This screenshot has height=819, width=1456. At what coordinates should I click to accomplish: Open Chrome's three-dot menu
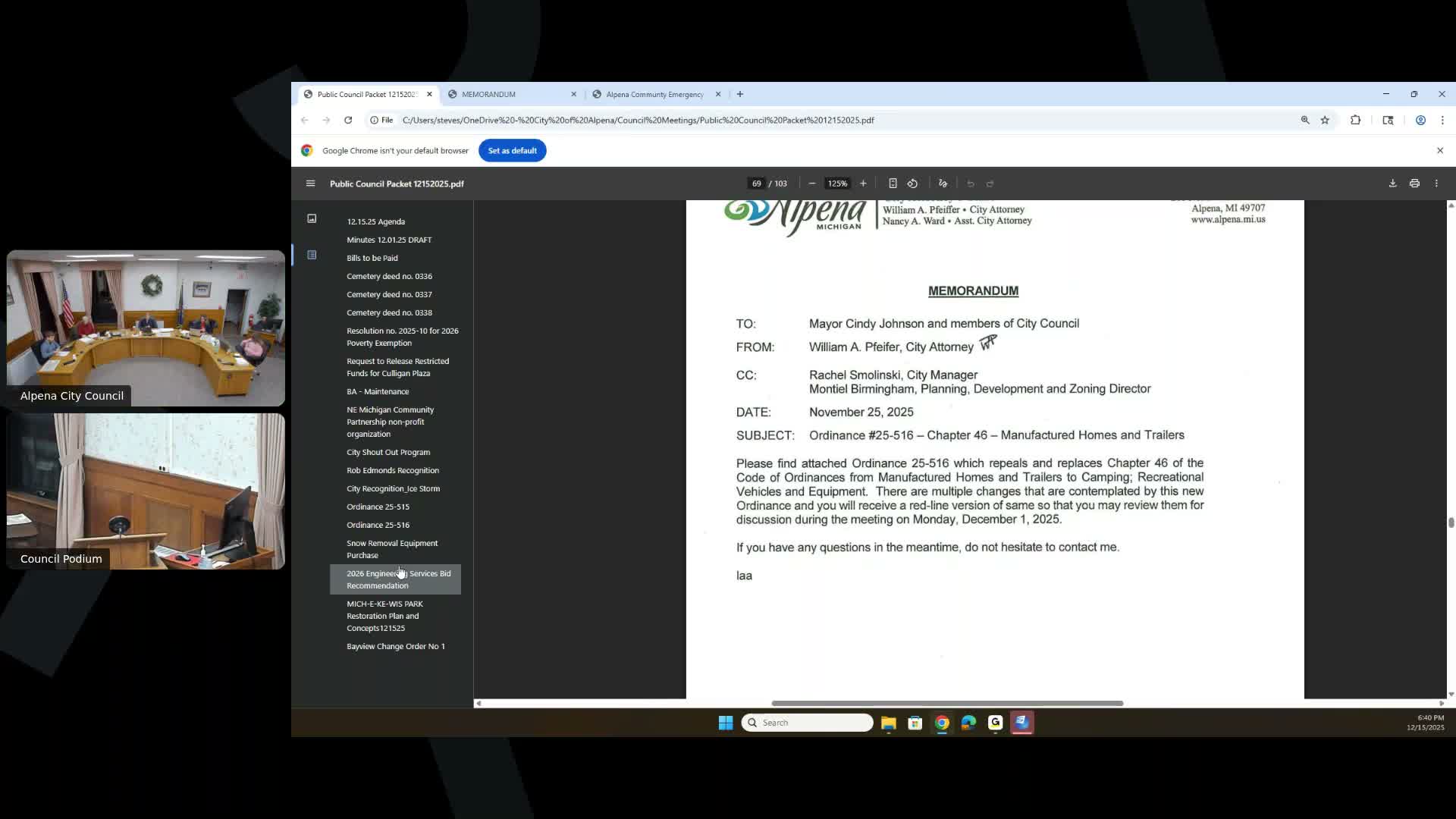tap(1442, 120)
